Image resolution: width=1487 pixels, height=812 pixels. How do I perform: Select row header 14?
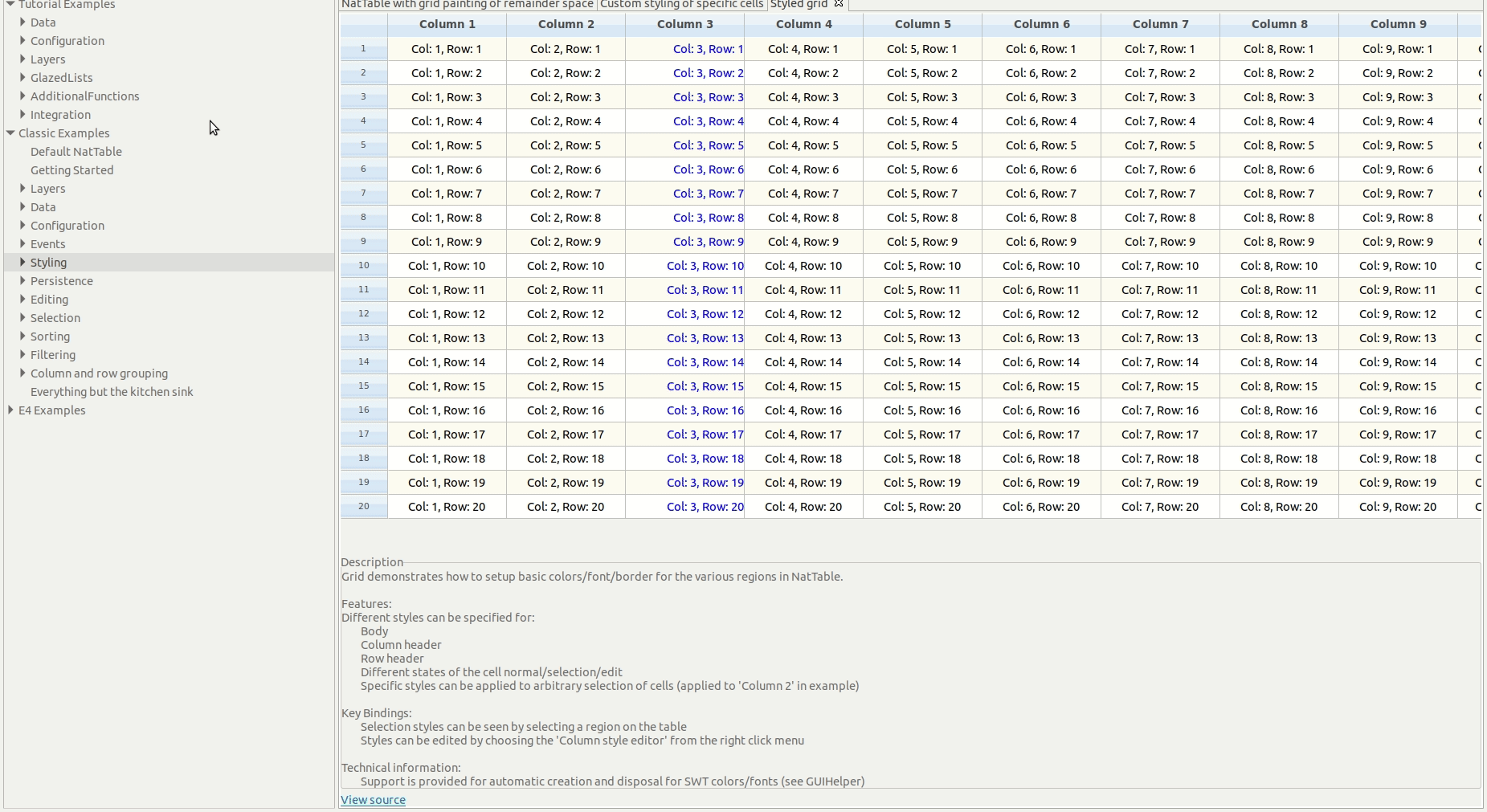[364, 362]
